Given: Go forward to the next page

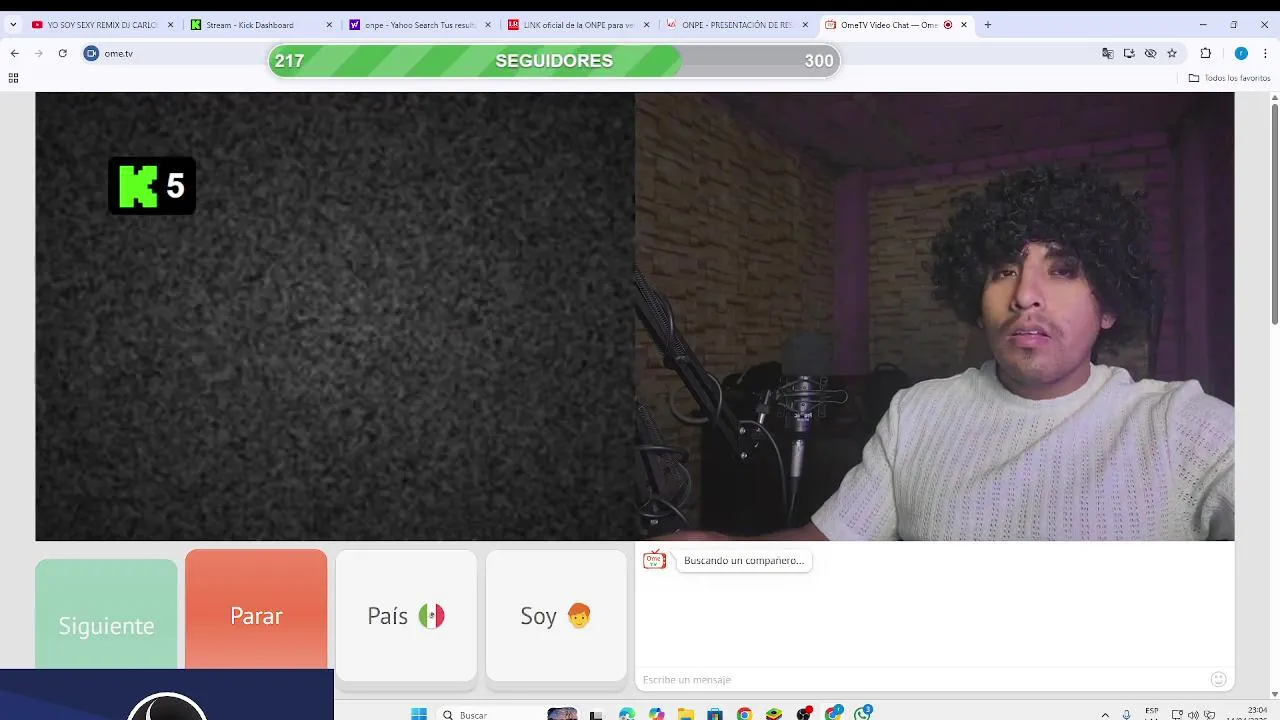Looking at the screenshot, I should pyautogui.click(x=38, y=53).
